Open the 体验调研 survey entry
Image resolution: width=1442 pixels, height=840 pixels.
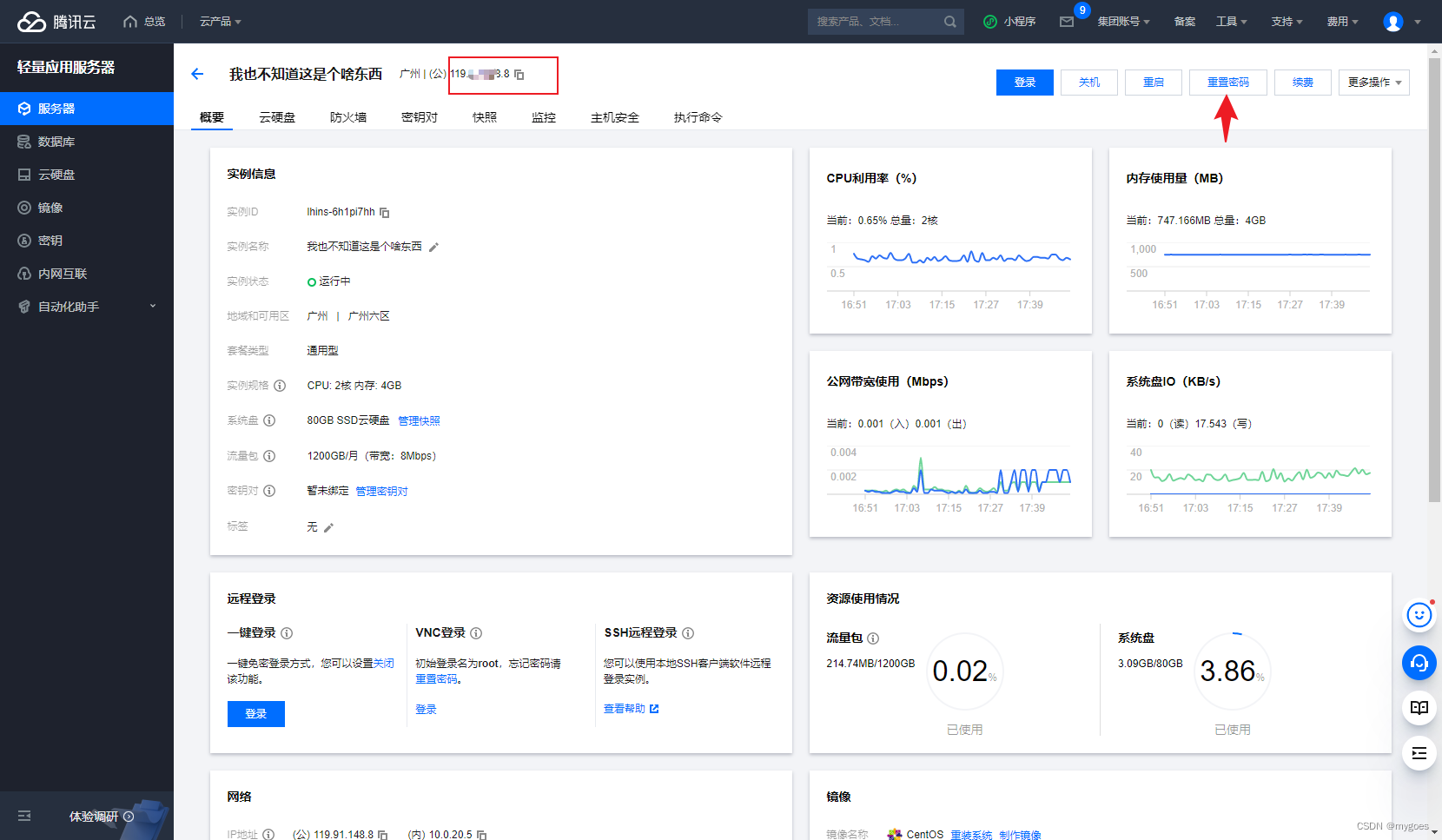coord(102,817)
